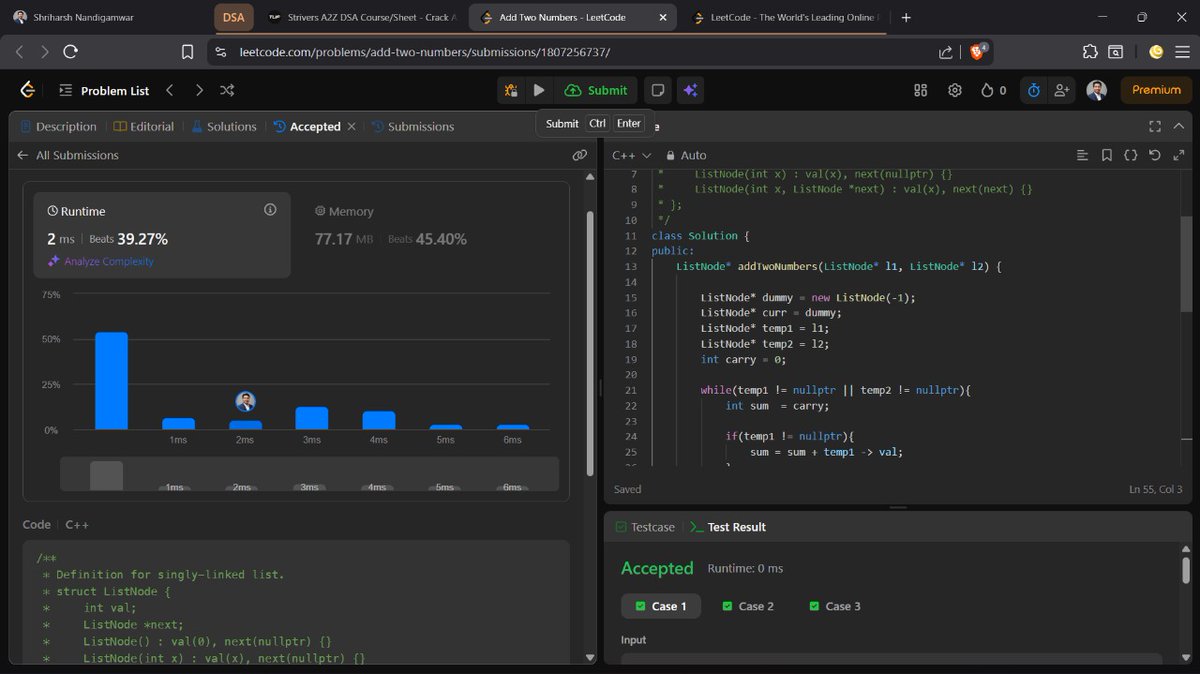Bookmark this page in the browser
This screenshot has width=1200, height=674.
coord(187,52)
